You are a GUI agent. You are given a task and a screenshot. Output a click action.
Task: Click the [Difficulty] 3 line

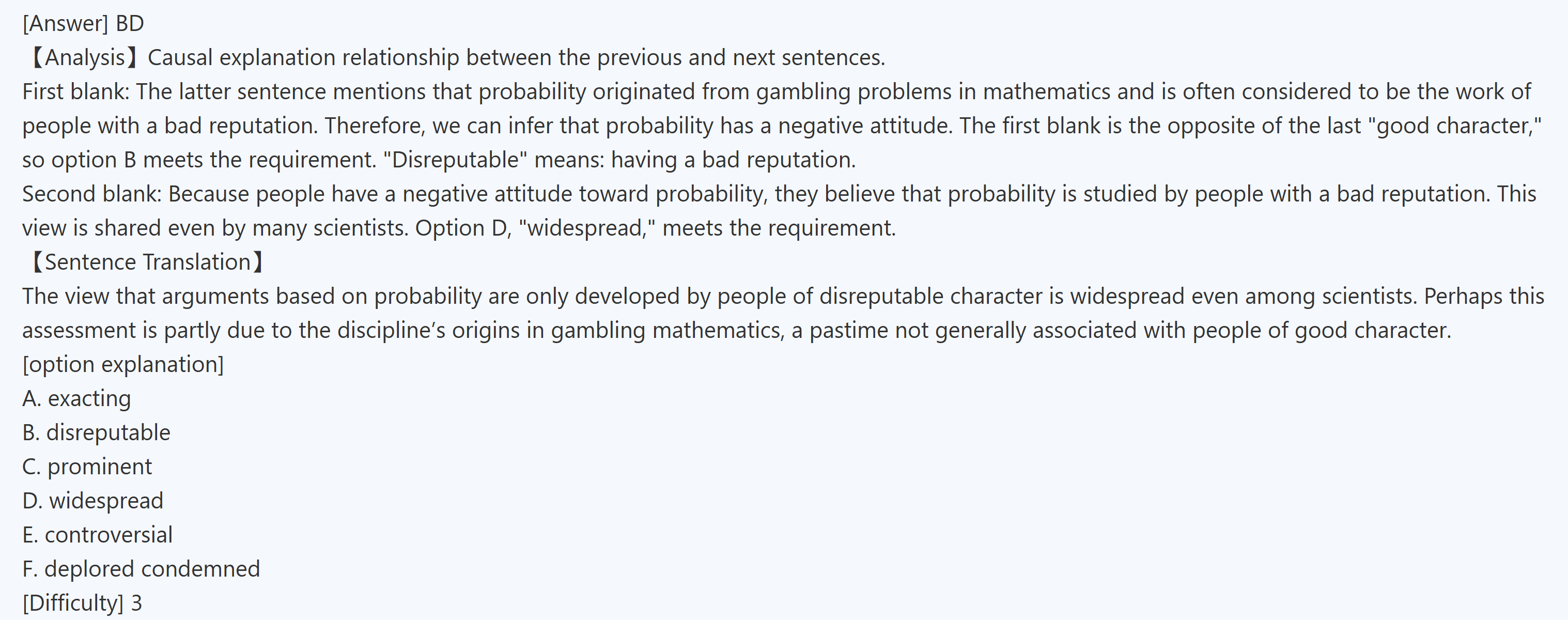pyautogui.click(x=82, y=603)
